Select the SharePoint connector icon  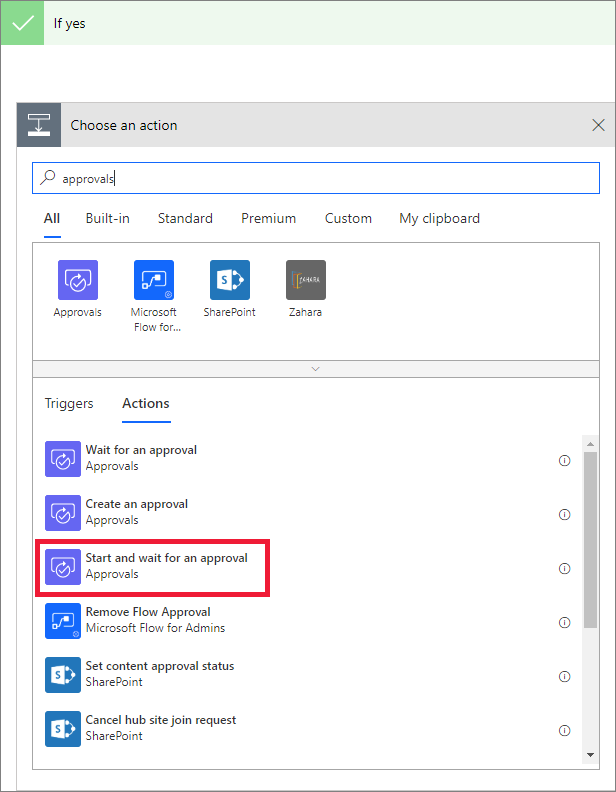point(230,280)
